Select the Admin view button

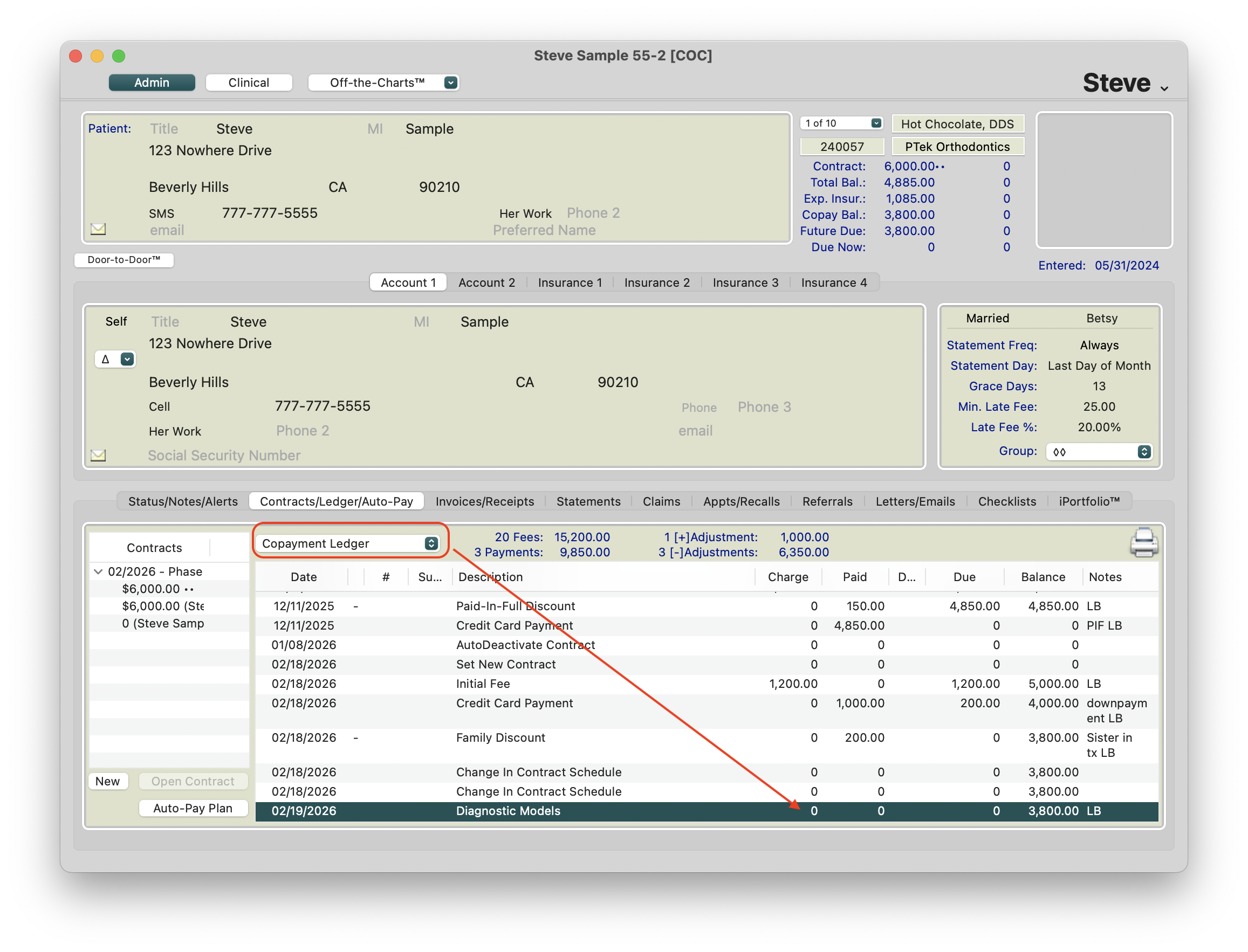coord(152,82)
